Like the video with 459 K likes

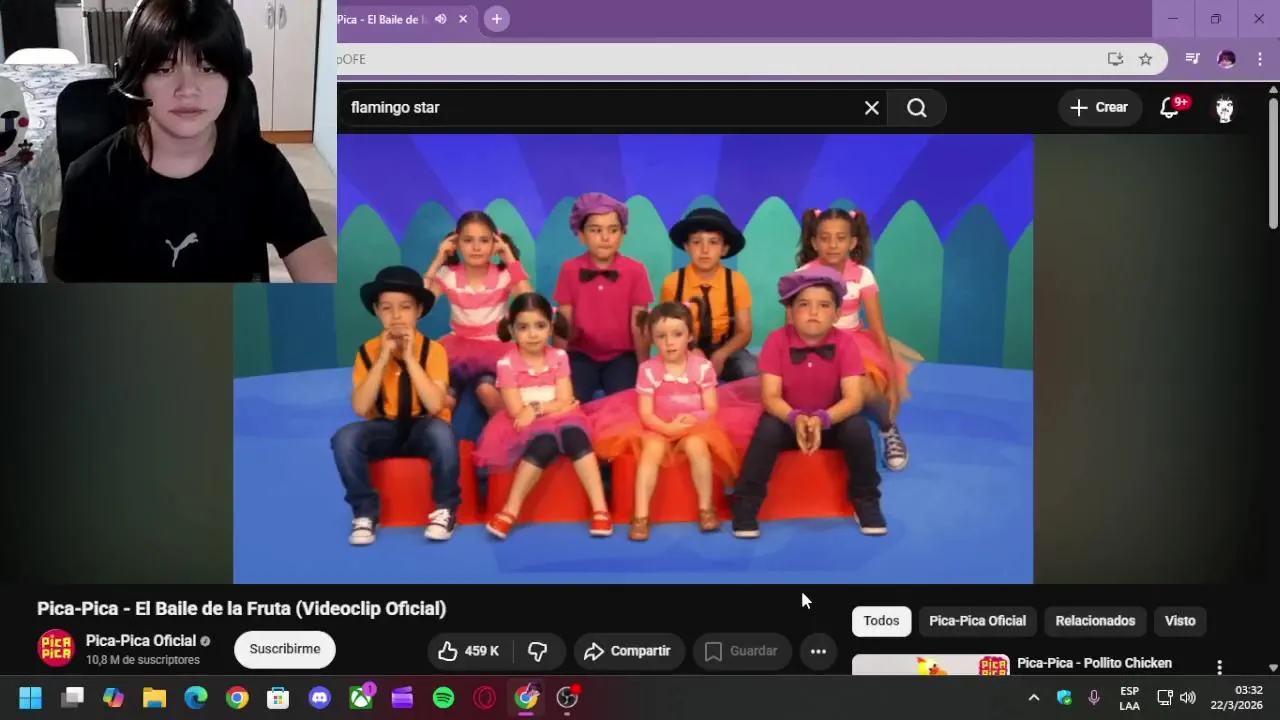click(x=470, y=652)
